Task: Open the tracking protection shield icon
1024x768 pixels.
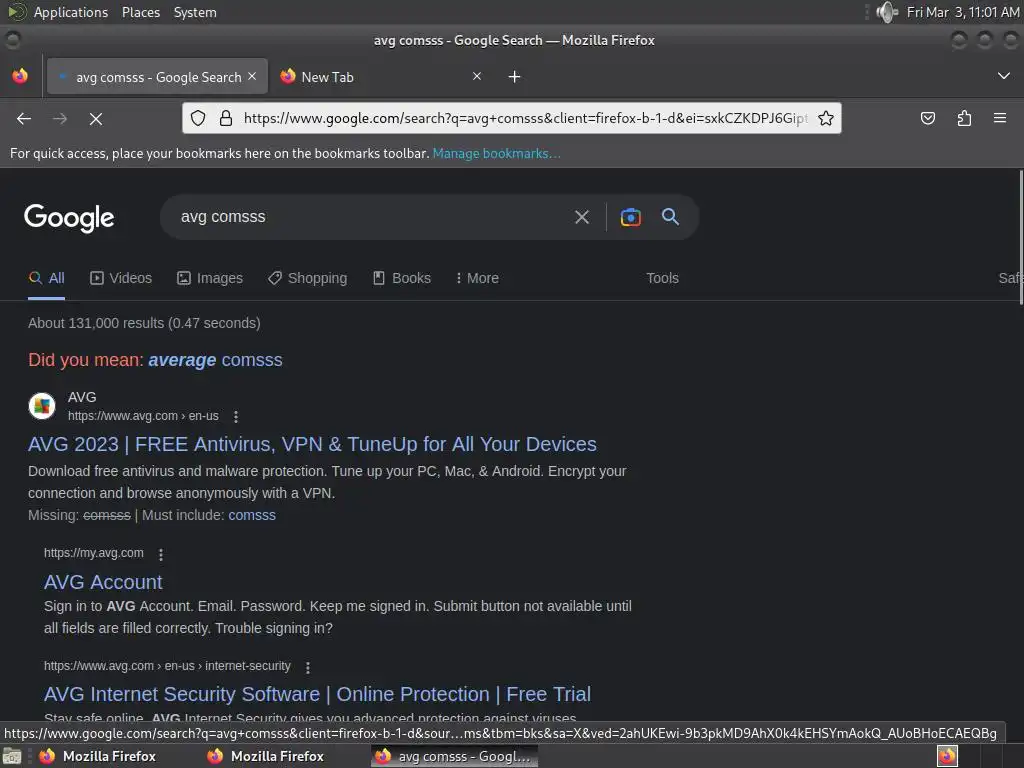Action: pyautogui.click(x=198, y=118)
